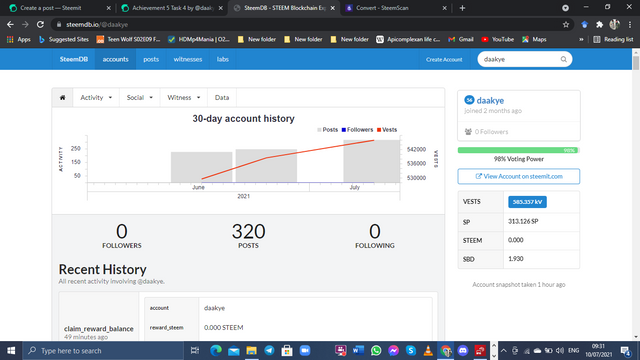Image resolution: width=640 pixels, height=360 pixels.
Task: Open VLC media player from the taskbar
Action: point(428,351)
